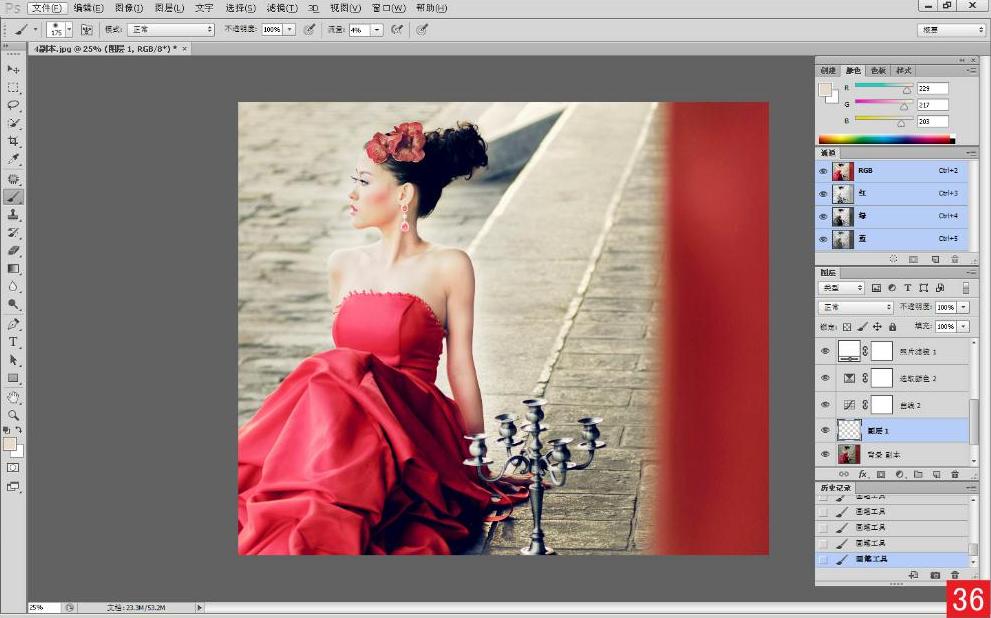
Task: Hide the RGB composite channel
Action: click(x=823, y=171)
